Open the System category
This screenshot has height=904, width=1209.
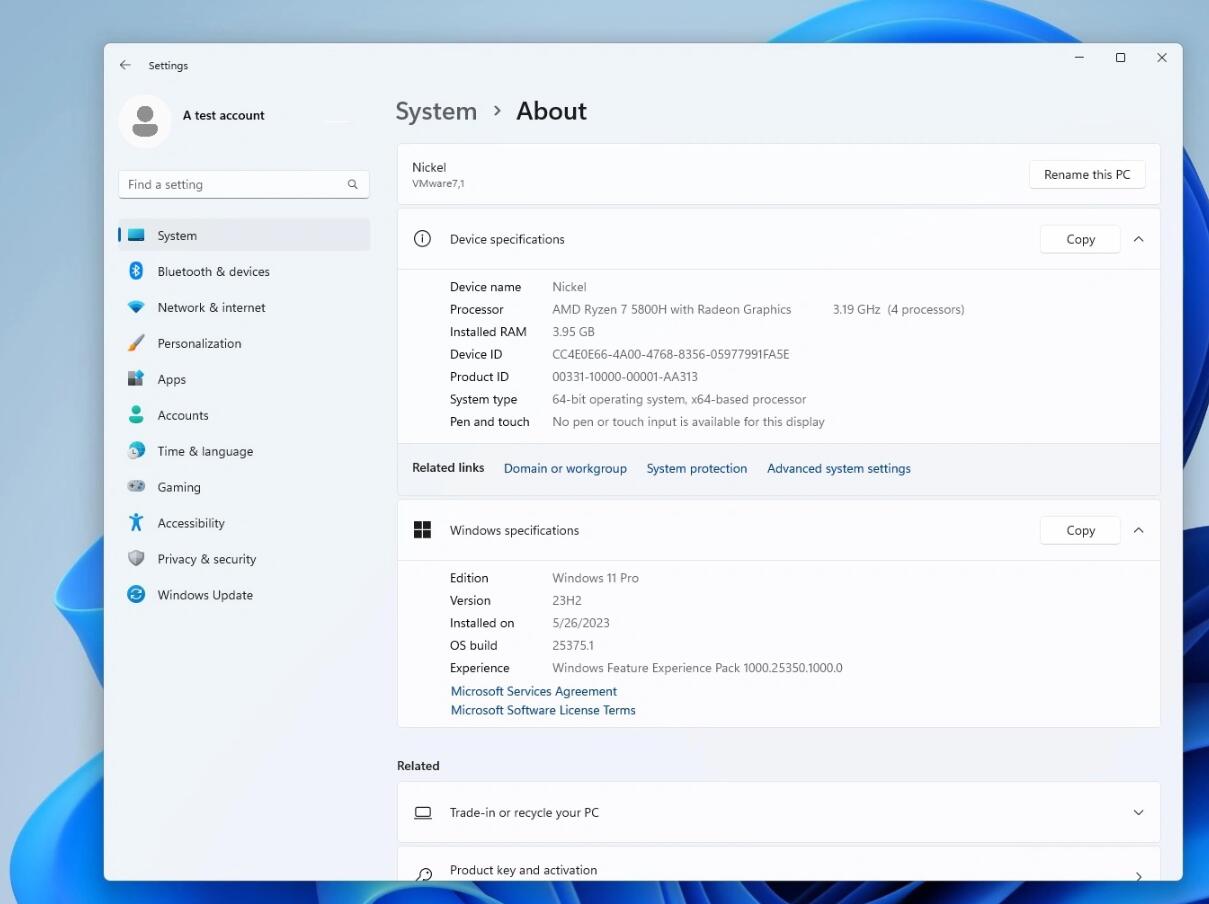click(244, 236)
